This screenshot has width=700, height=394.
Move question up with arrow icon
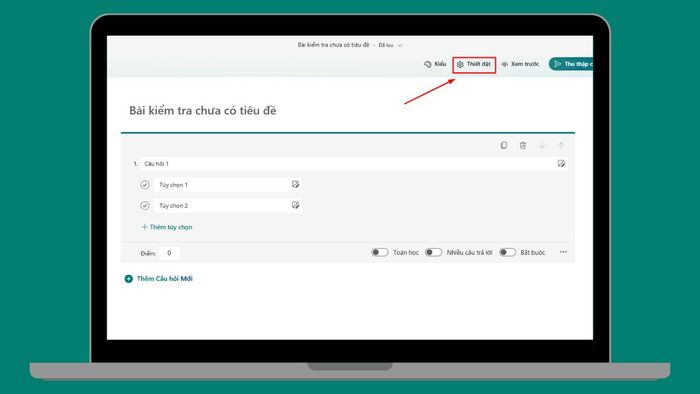pyautogui.click(x=561, y=145)
